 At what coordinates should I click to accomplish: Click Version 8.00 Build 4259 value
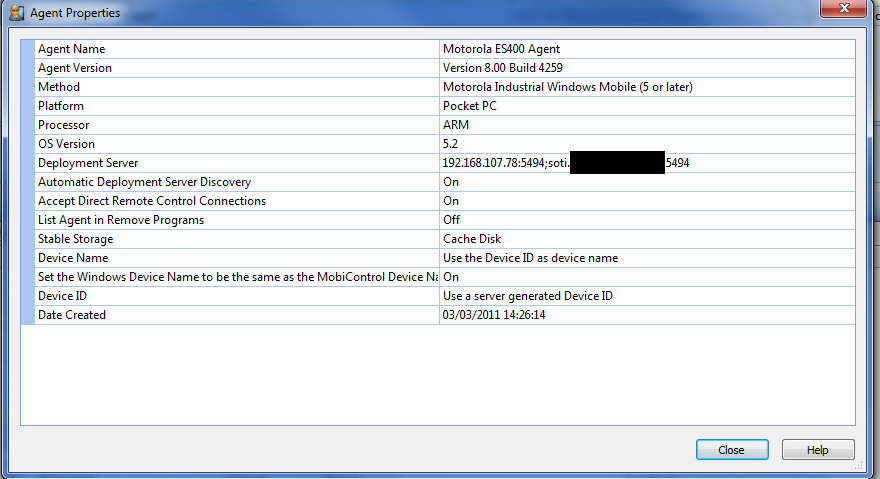tap(502, 68)
